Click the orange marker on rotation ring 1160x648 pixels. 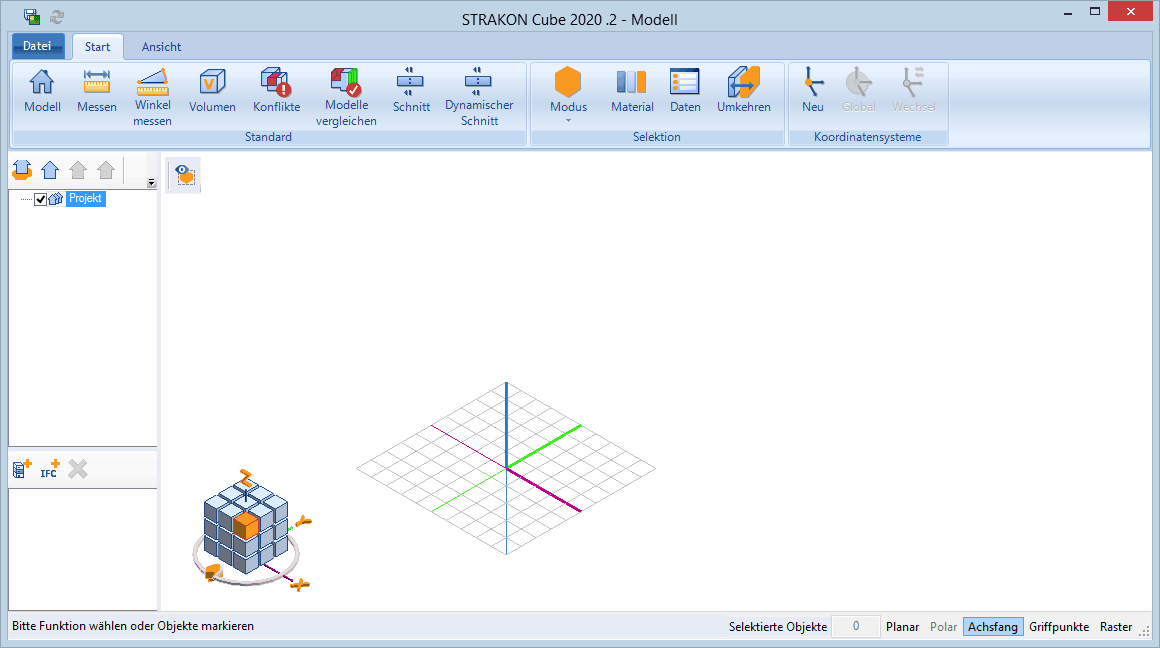pyautogui.click(x=214, y=572)
